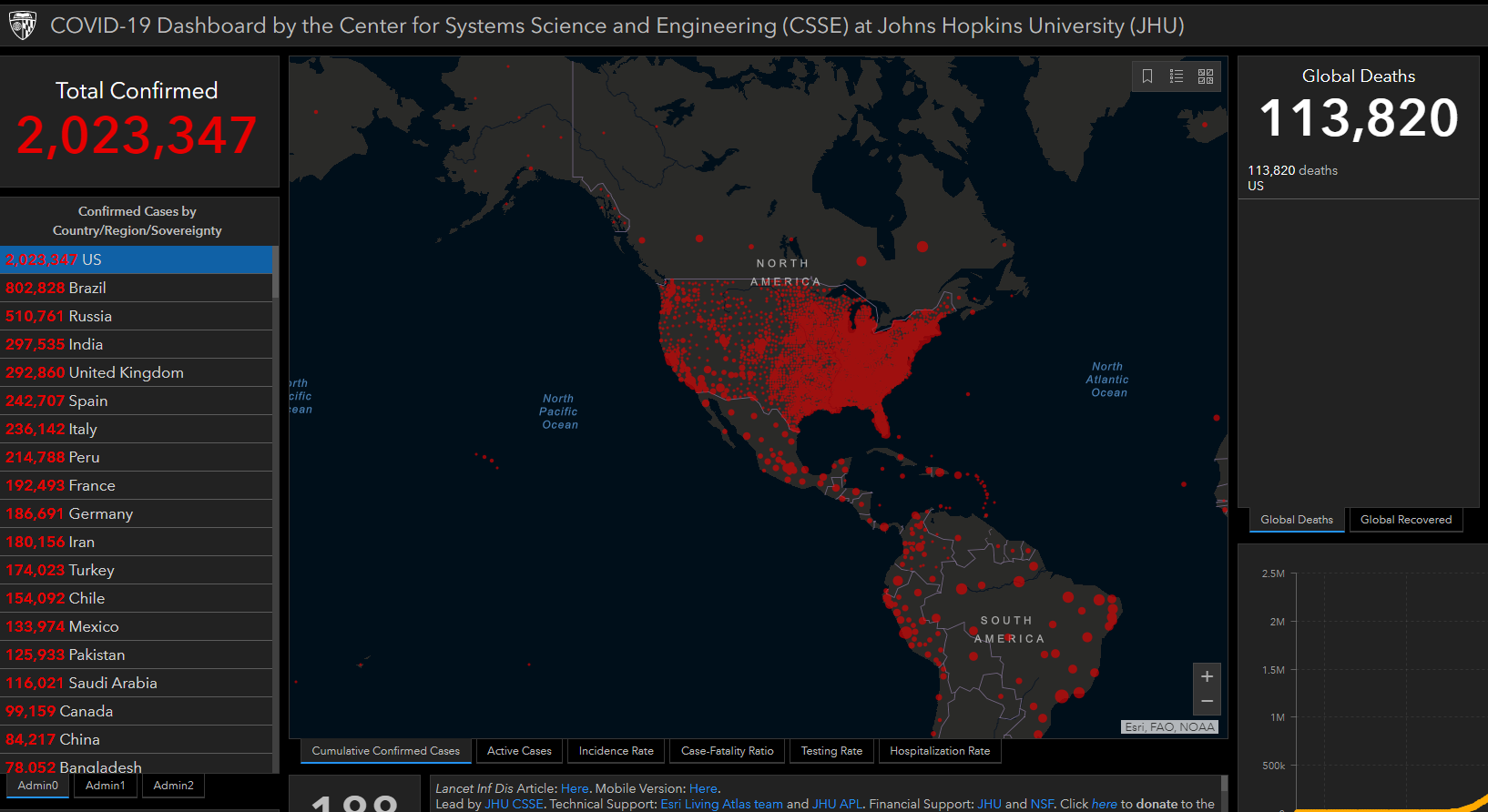Choose Iran in the country list
The image size is (1488, 812).
(x=137, y=542)
